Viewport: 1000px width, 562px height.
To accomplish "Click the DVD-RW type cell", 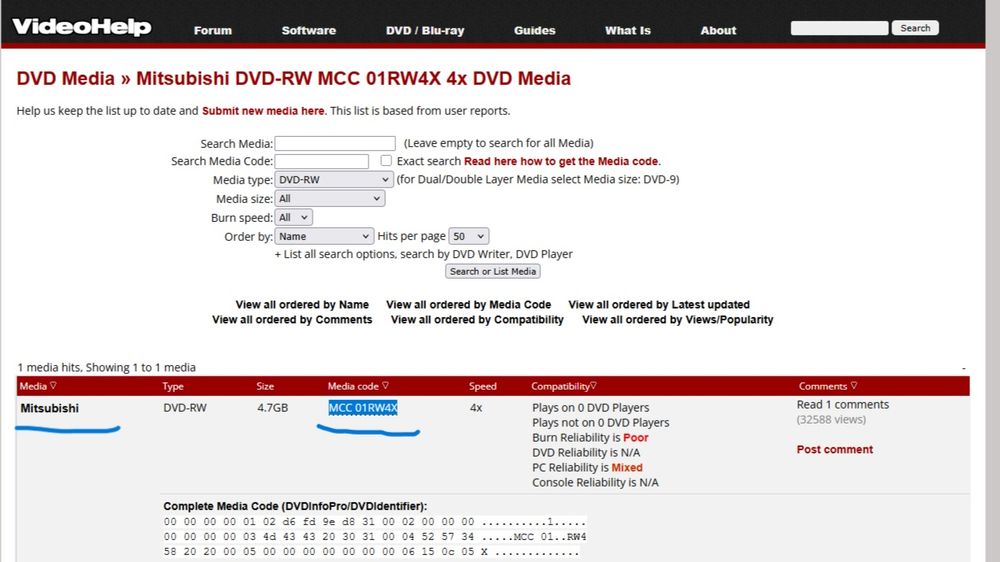I will click(185, 408).
